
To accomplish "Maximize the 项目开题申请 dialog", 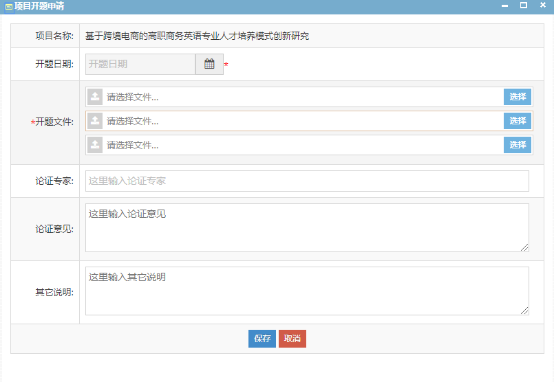I will point(524,5).
